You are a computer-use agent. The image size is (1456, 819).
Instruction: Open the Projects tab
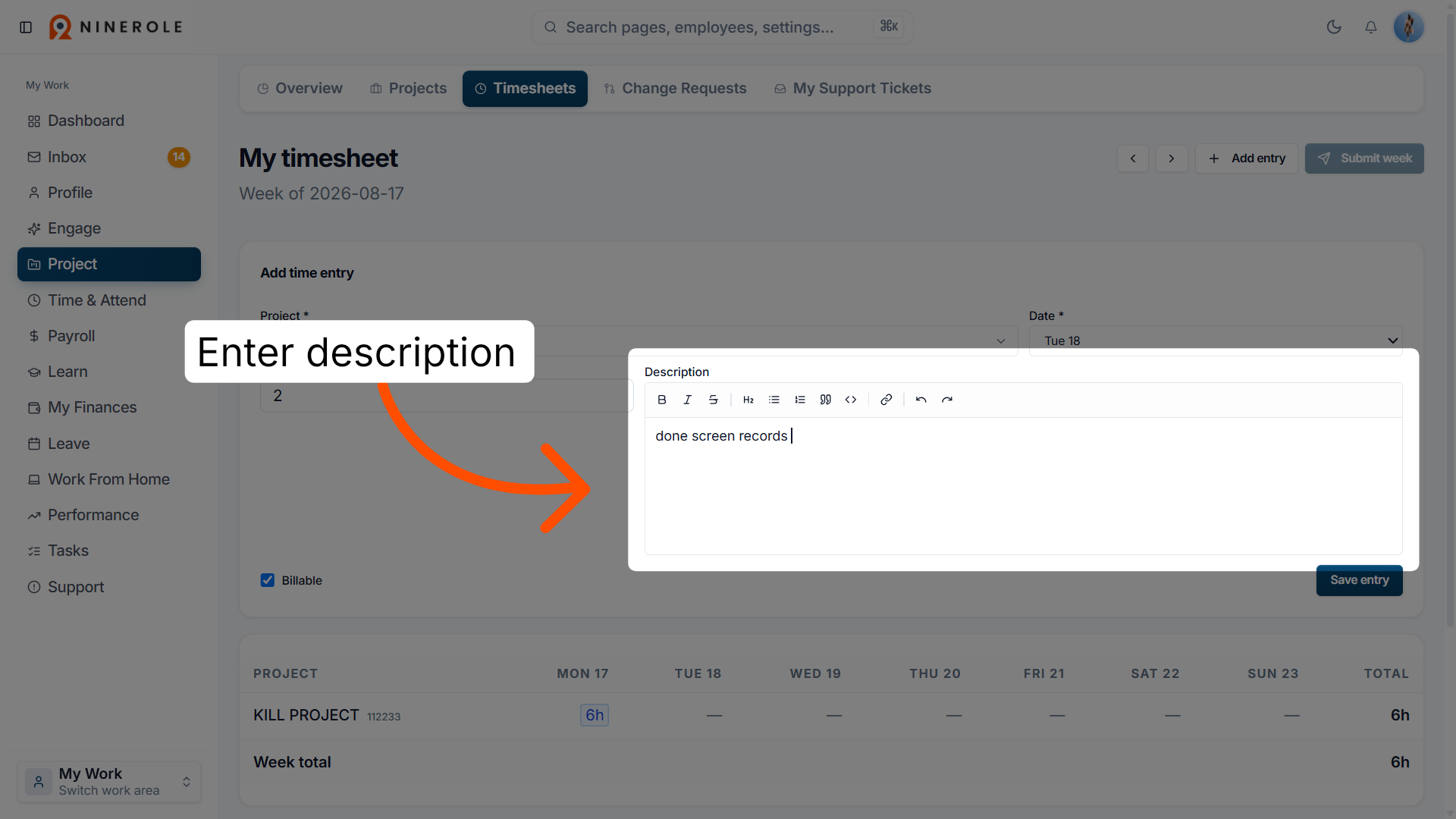409,89
